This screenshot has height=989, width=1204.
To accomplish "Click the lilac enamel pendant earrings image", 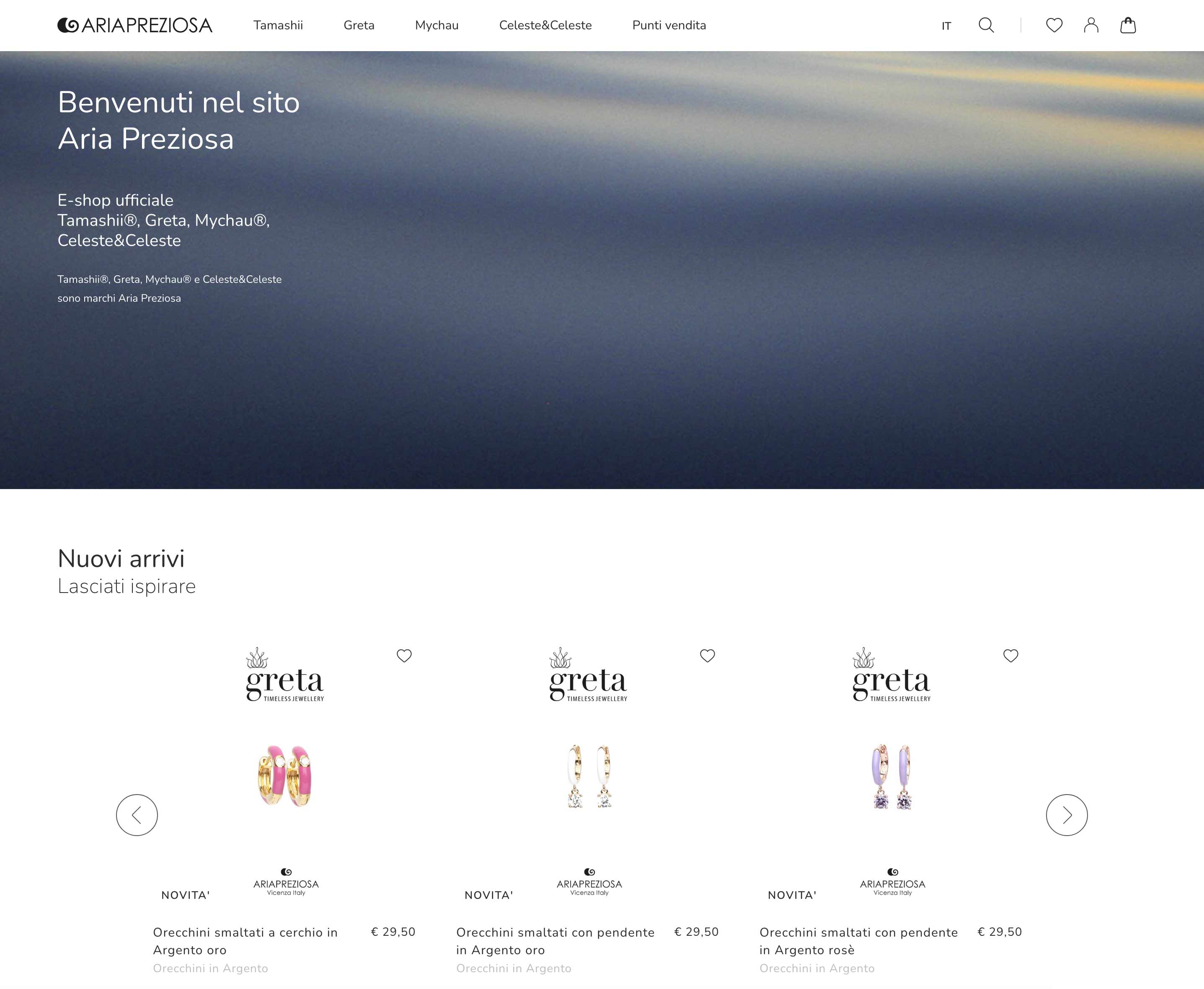I will pyautogui.click(x=892, y=776).
